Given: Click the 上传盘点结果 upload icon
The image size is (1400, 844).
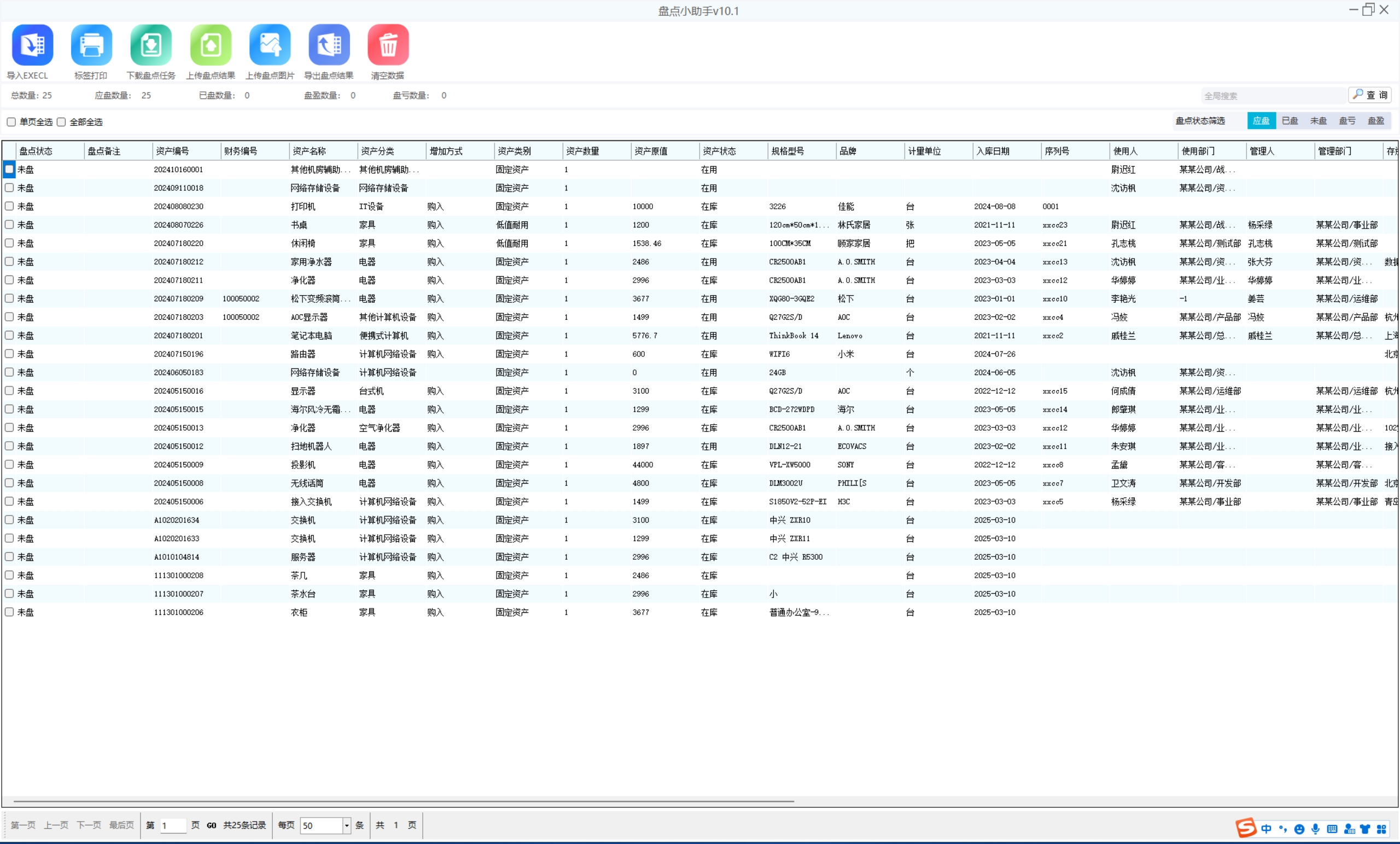Looking at the screenshot, I should 210,45.
